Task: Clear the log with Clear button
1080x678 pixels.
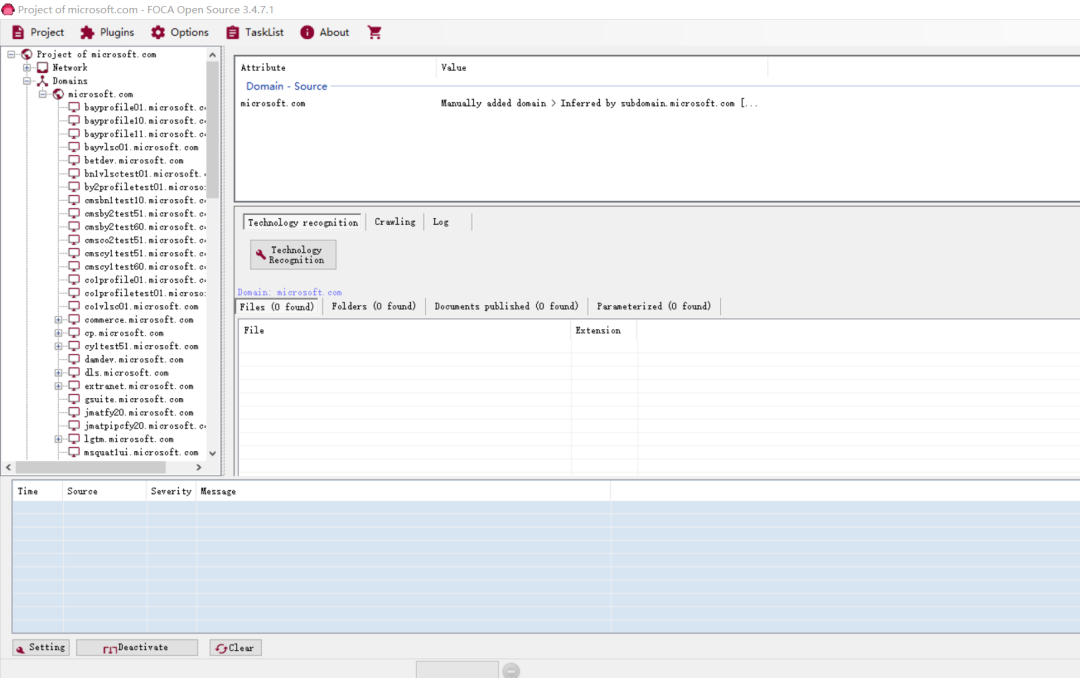Action: click(x=236, y=648)
